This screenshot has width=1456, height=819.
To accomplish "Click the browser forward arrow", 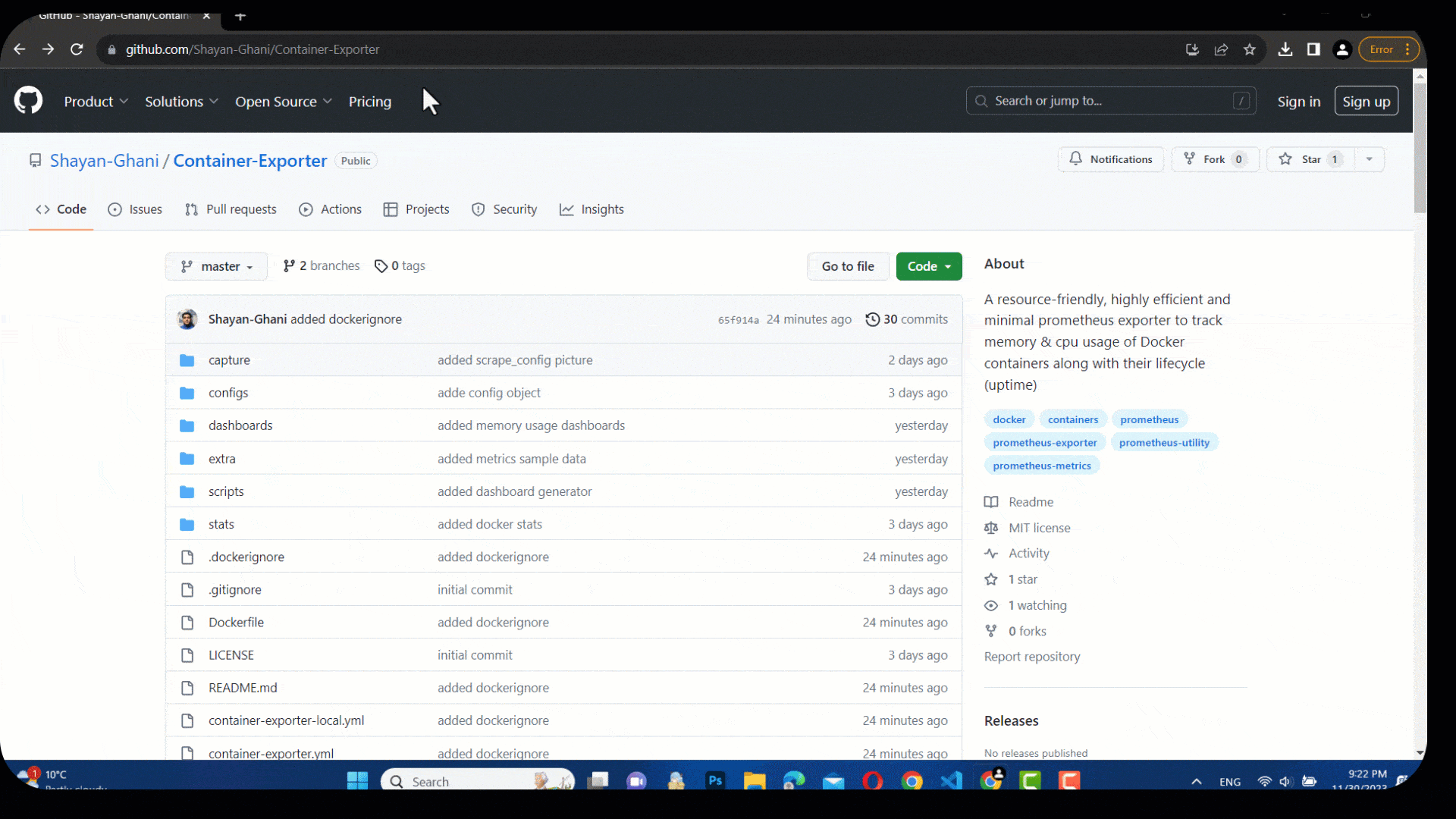I will pyautogui.click(x=48, y=49).
